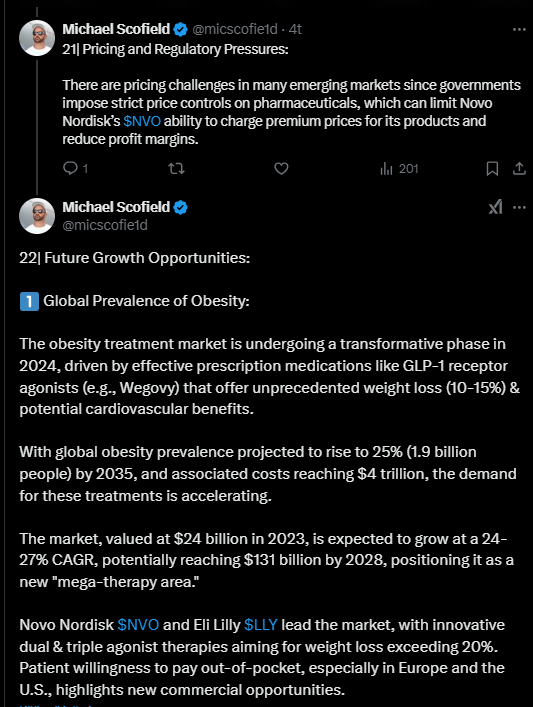The height and width of the screenshot is (707, 533).
Task: Open more options on tweet 21
Action: coord(519,29)
